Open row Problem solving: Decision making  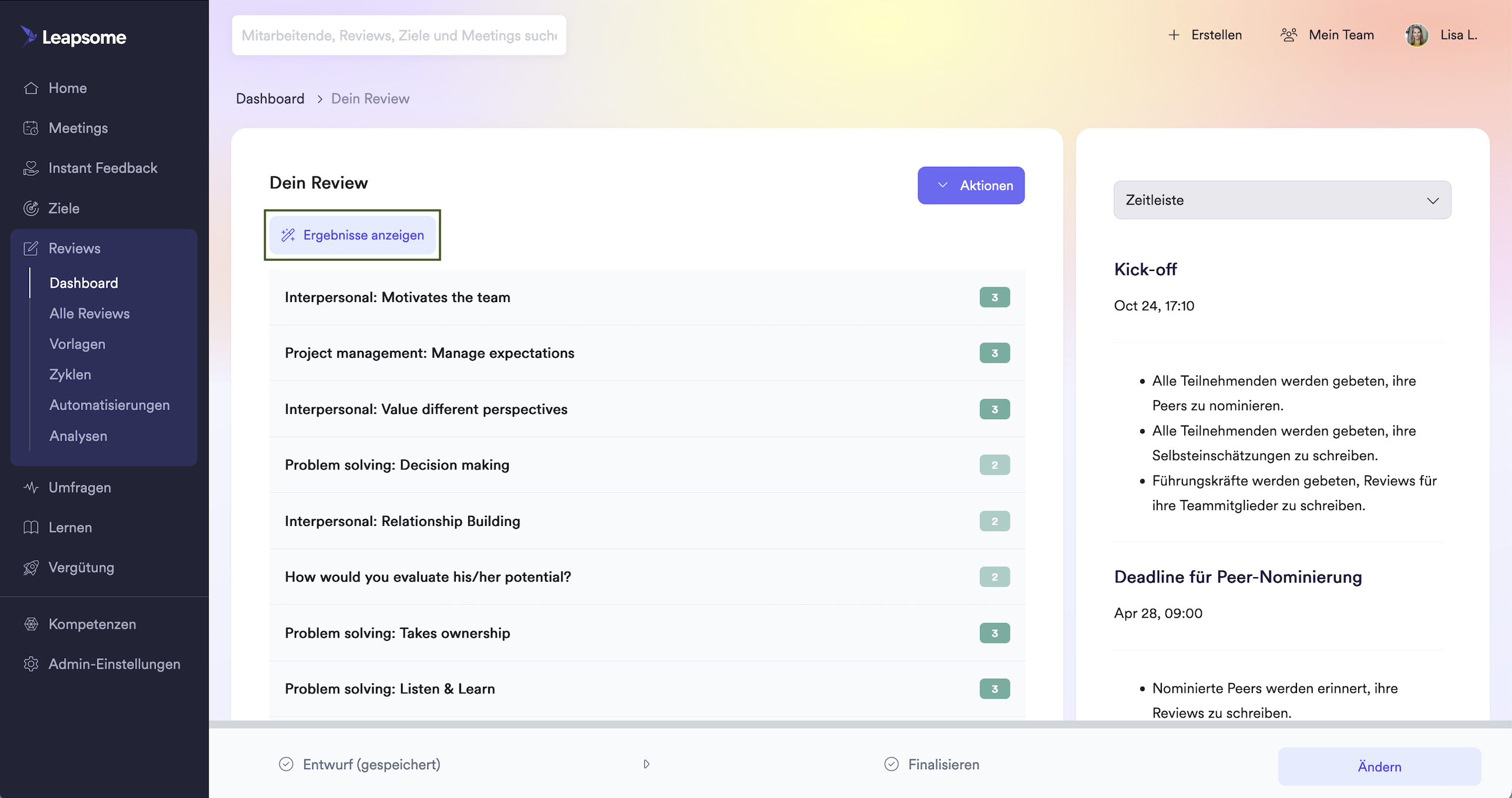click(x=647, y=465)
